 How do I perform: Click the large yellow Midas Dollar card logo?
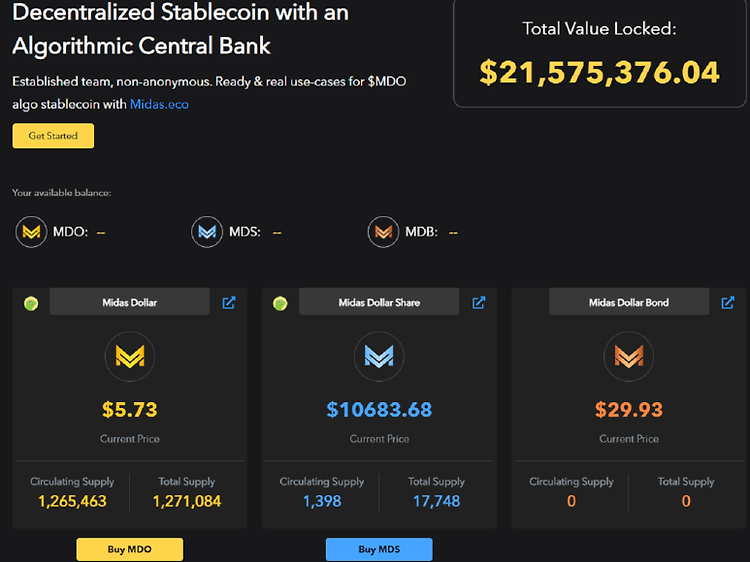(x=130, y=356)
